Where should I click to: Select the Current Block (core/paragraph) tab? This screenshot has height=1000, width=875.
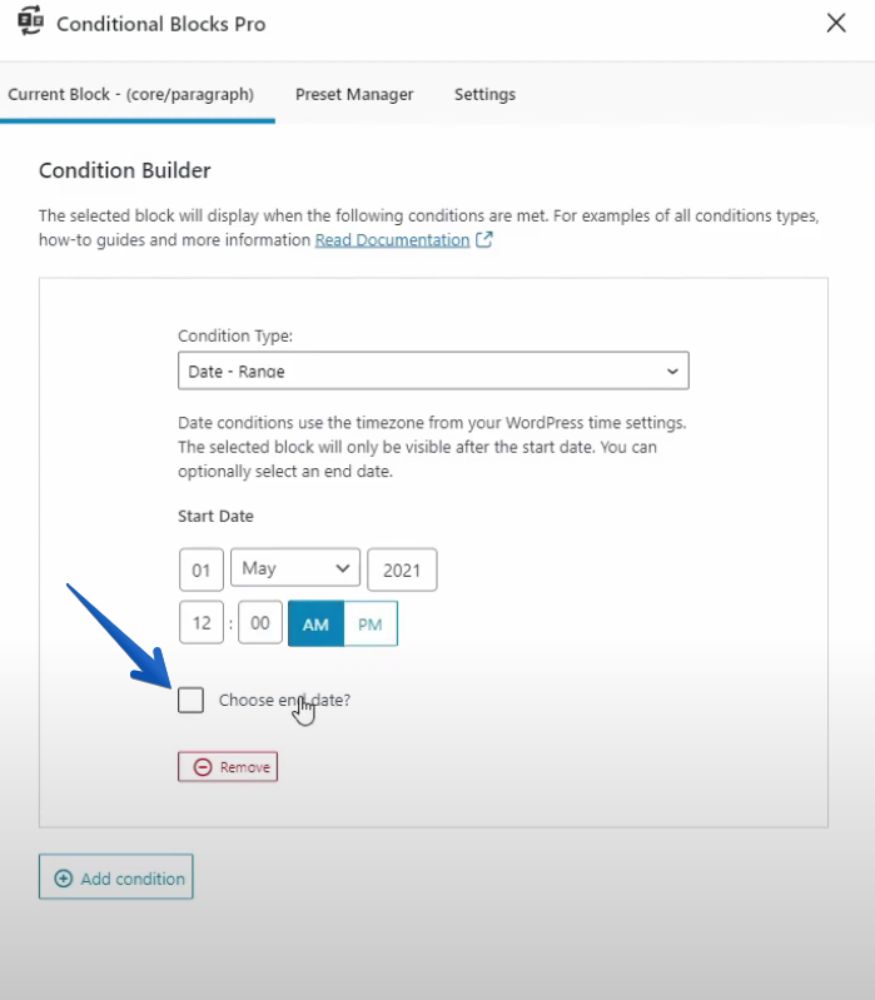(x=131, y=94)
